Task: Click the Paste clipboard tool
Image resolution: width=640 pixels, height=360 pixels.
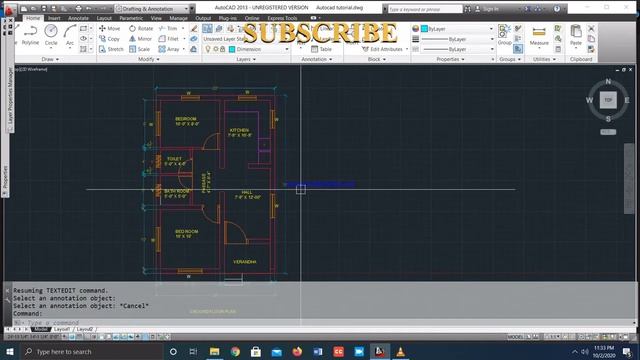Action: point(576,35)
